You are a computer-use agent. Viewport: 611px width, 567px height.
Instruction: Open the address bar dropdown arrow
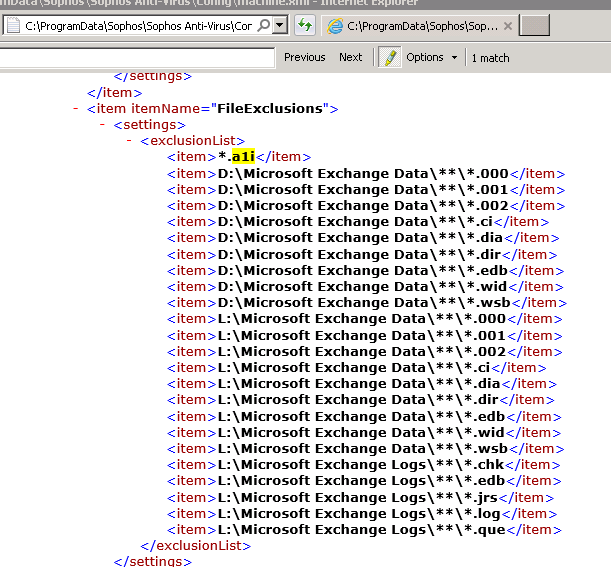279,25
